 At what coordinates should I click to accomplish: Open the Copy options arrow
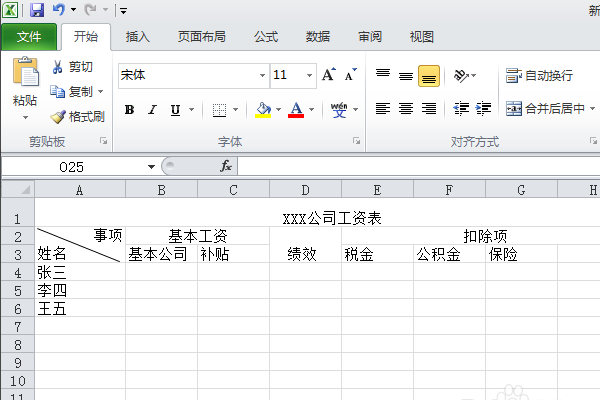click(101, 92)
